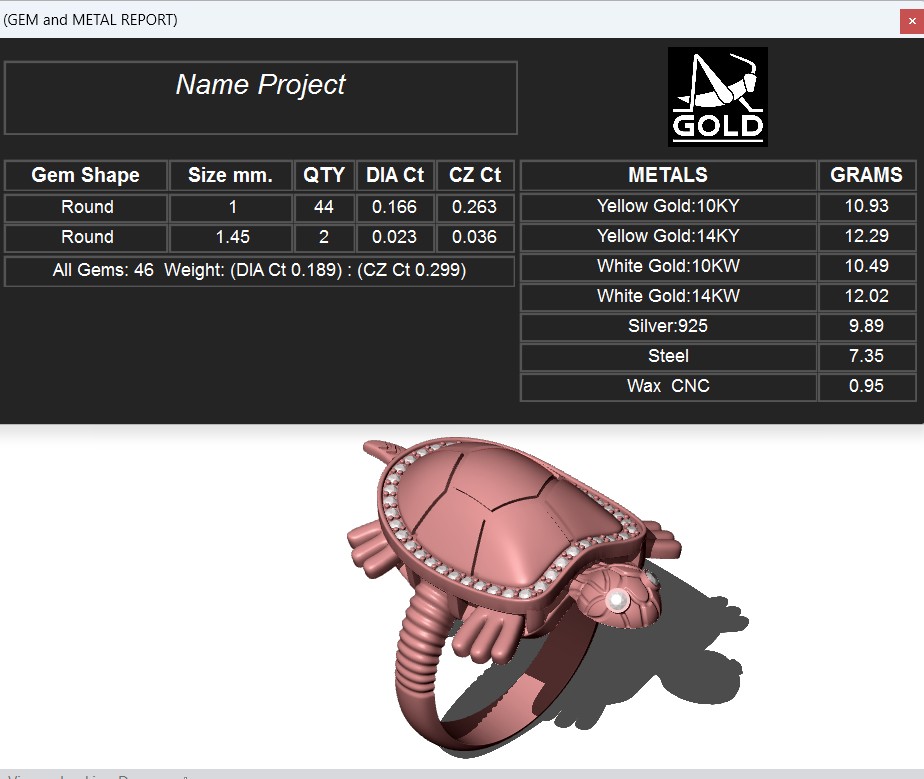
Task: Click the CZ Ct value 0.263
Action: click(x=475, y=207)
